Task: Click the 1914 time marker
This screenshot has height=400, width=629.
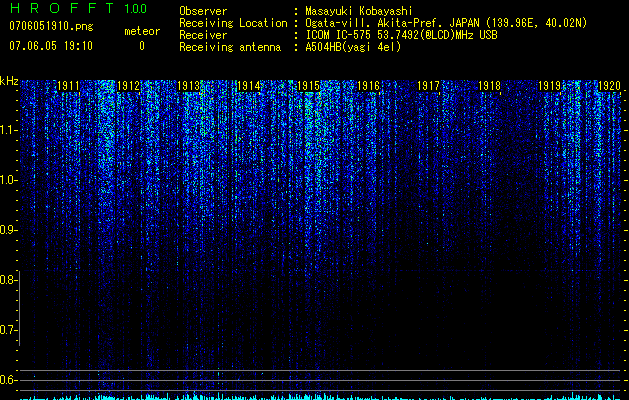Action: [249, 86]
